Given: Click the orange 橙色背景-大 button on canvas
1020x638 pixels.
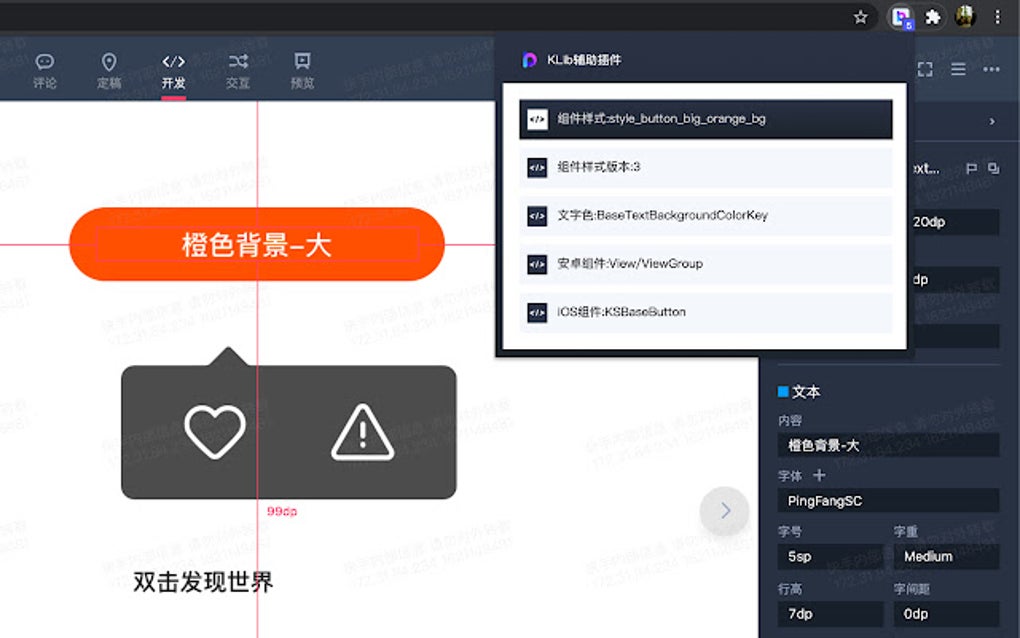Looking at the screenshot, I should pos(257,245).
